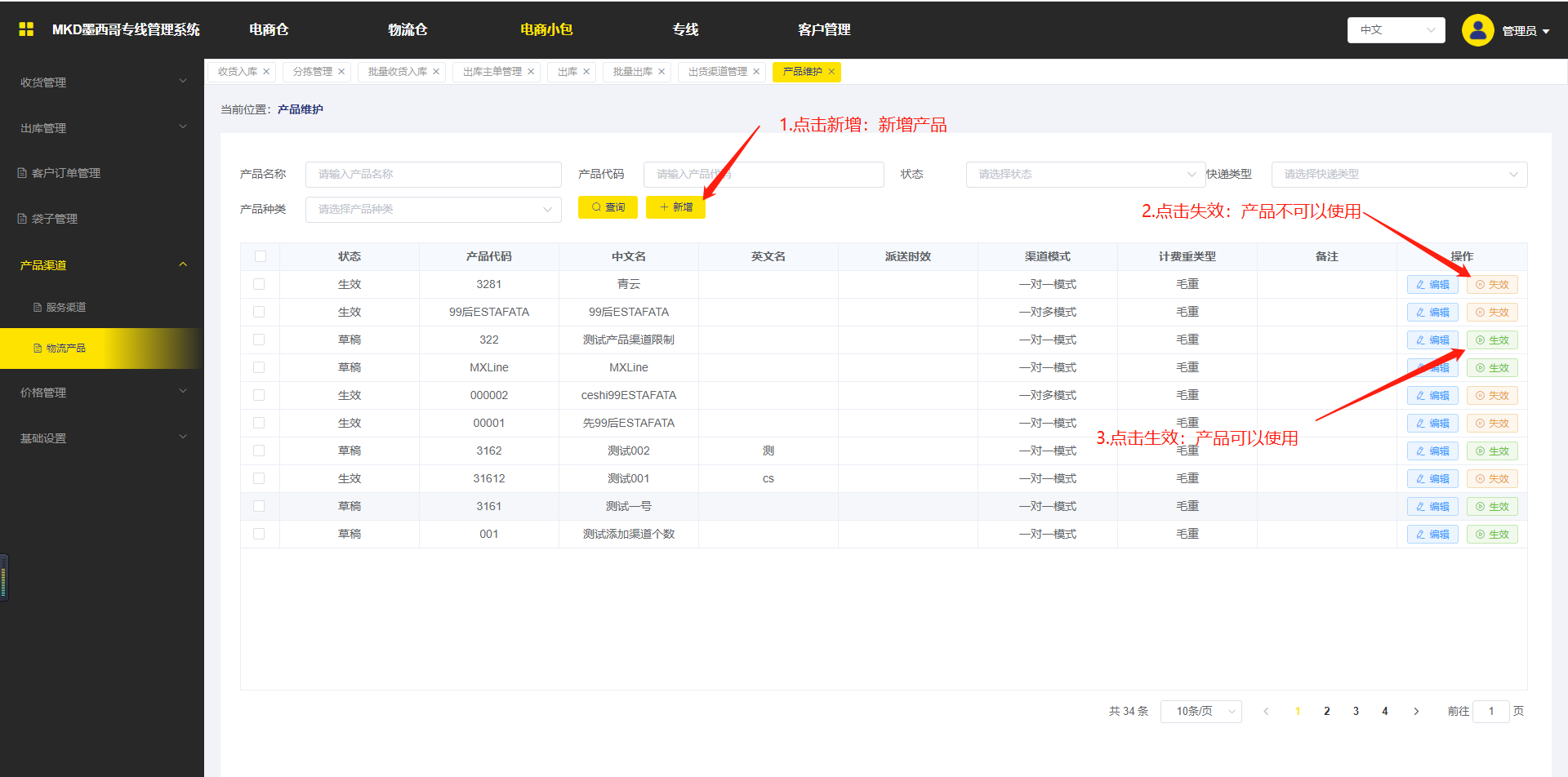Click the 新增 add product button

click(675, 207)
